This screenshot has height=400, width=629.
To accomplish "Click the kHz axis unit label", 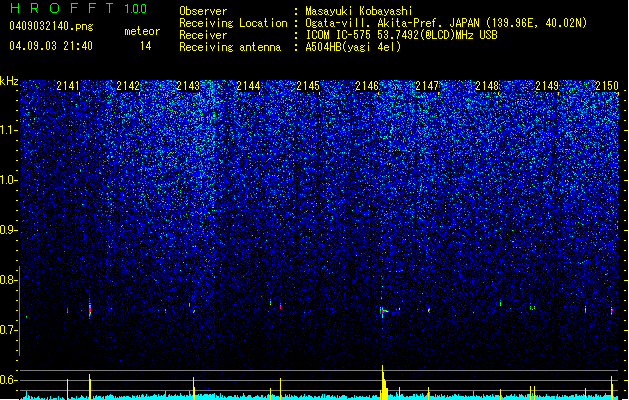I will pos(9,81).
